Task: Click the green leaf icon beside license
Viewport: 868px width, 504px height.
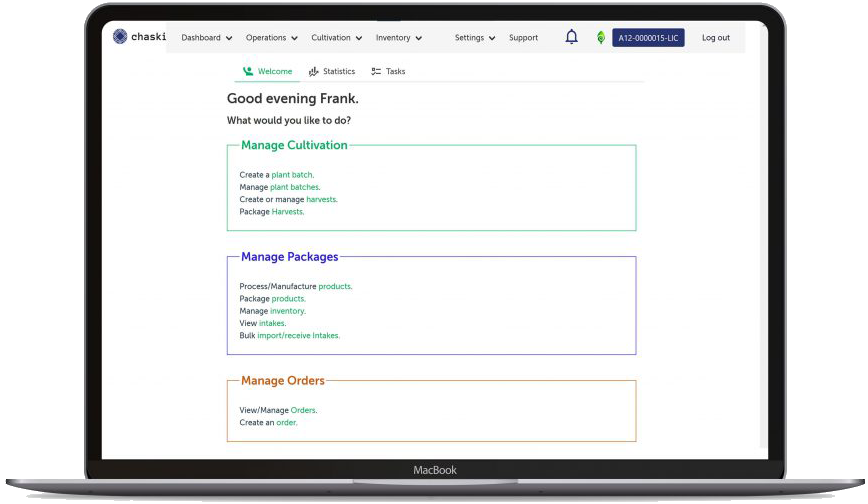Action: (x=600, y=38)
